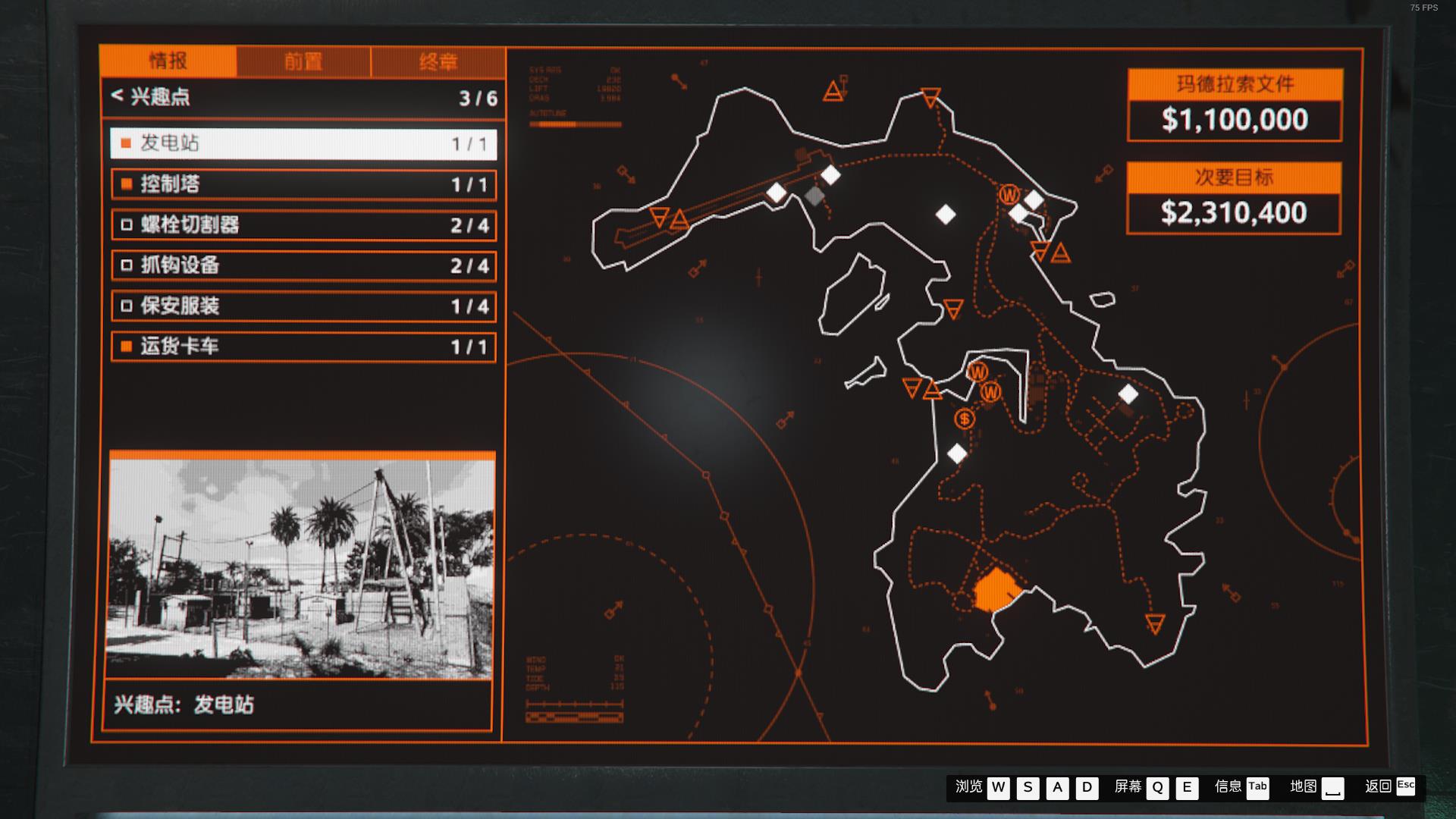This screenshot has height=819, width=1456.
Task: Click the 发电站 preview photo
Action: pos(301,569)
